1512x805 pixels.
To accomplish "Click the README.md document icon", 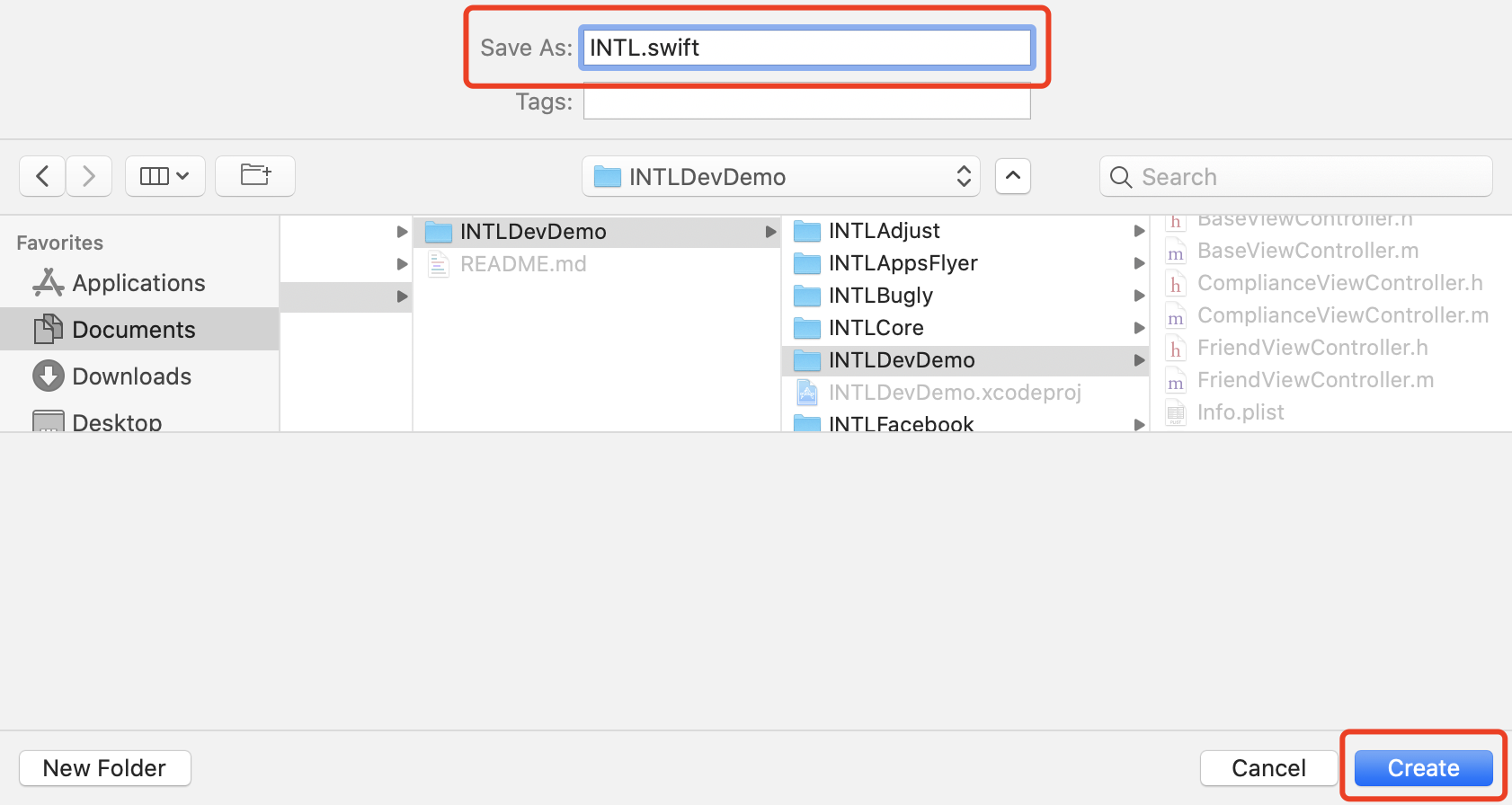I will [x=438, y=264].
